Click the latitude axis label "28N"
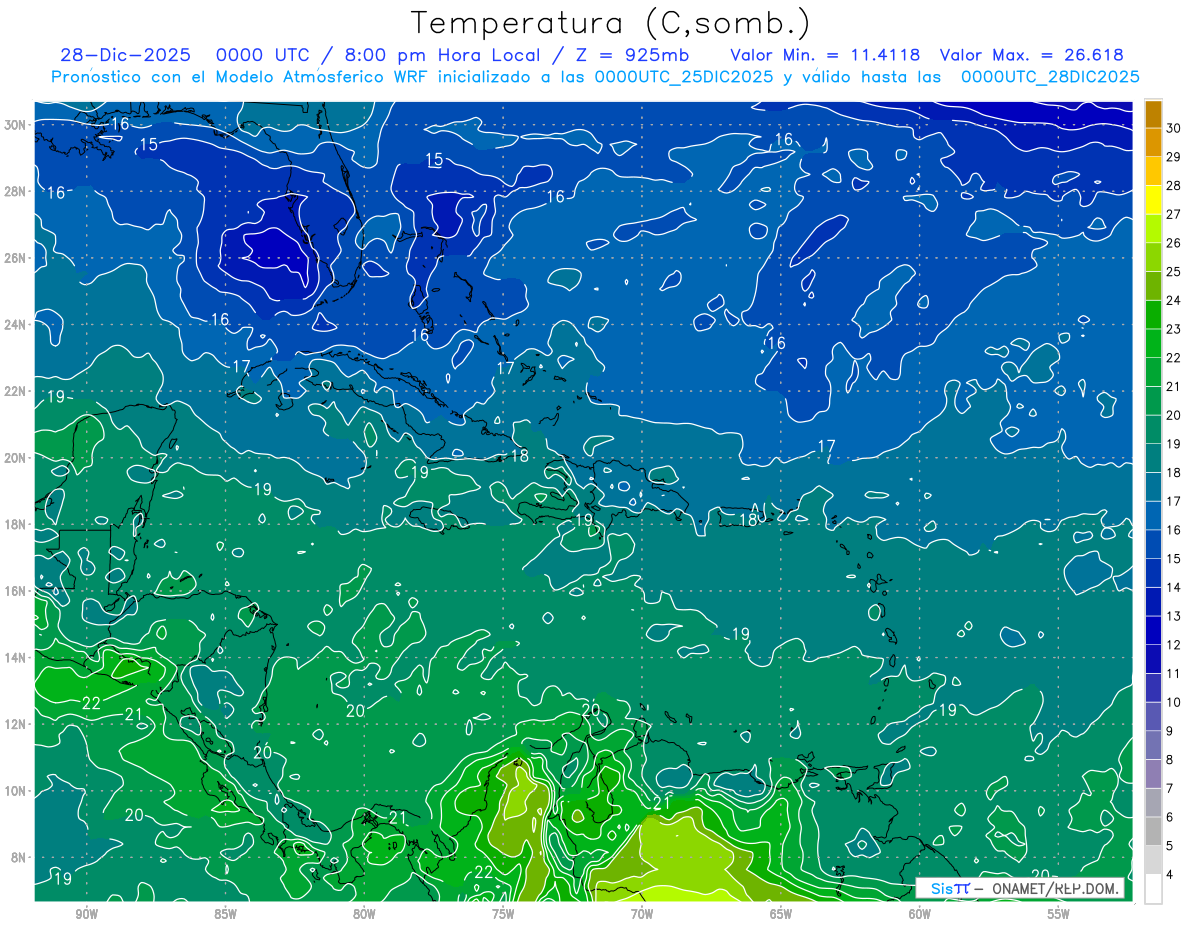The width and height of the screenshot is (1200, 927). 17,191
